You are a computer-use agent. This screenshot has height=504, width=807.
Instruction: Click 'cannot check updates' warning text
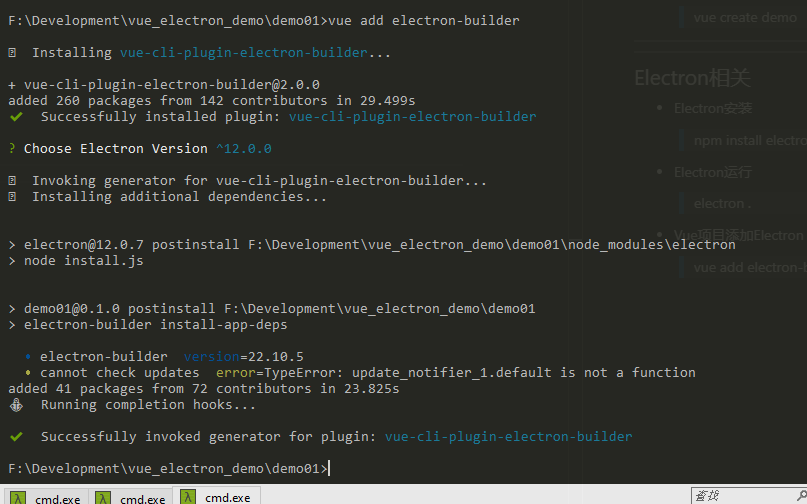click(x=119, y=373)
